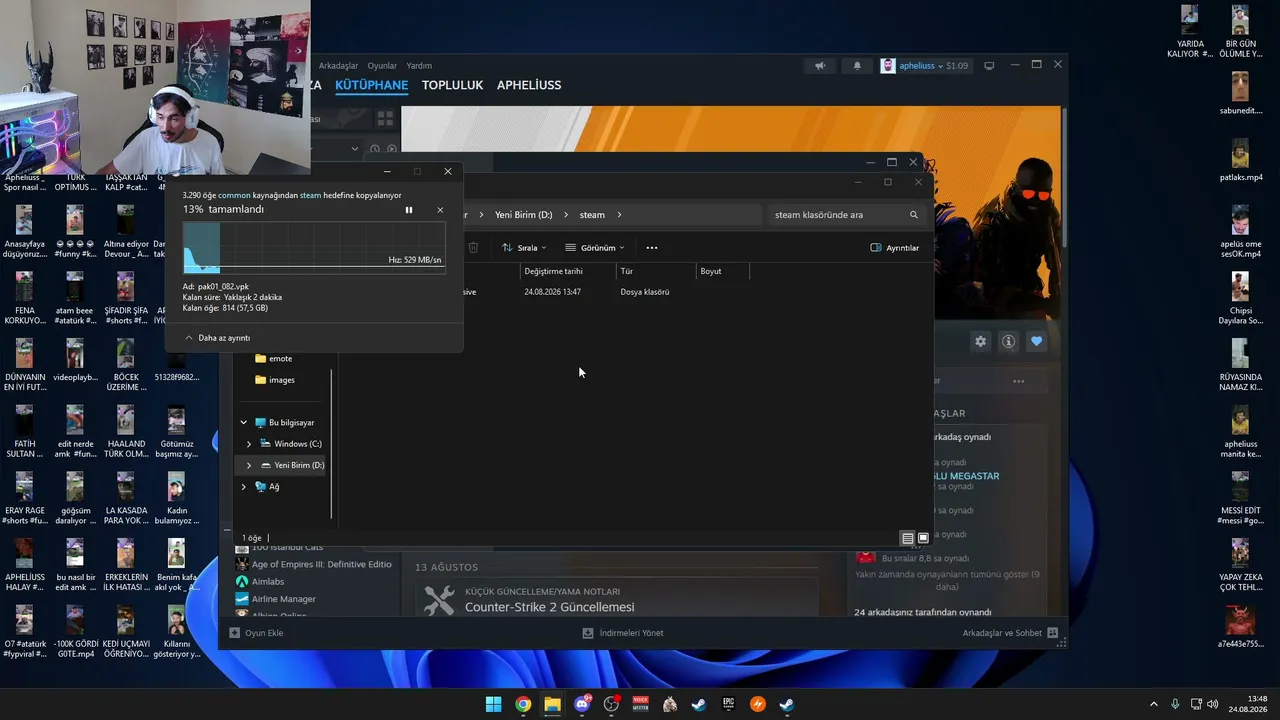Click the Steam Big Picture mode icon

pos(989,66)
